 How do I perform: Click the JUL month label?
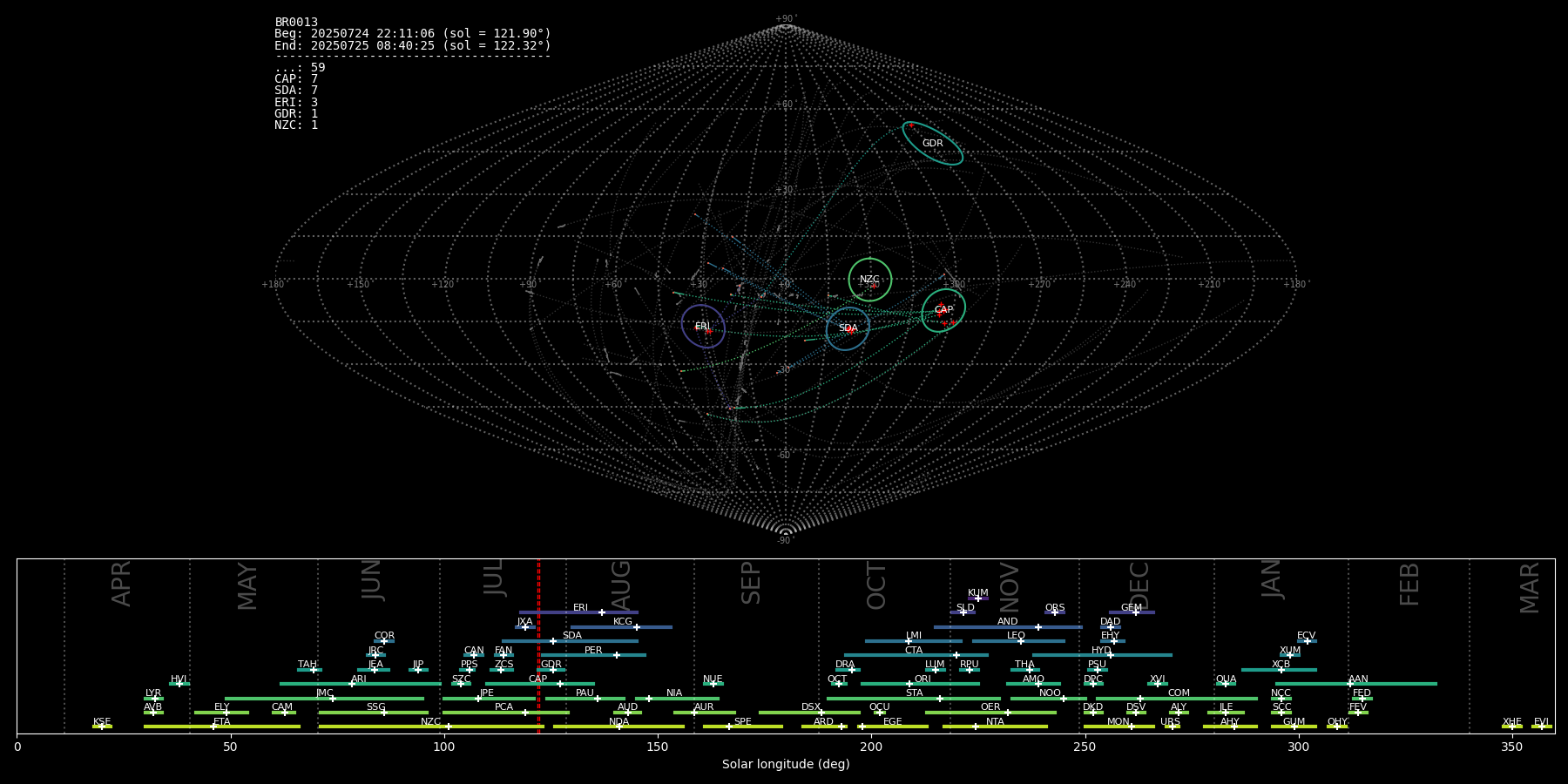[x=494, y=578]
